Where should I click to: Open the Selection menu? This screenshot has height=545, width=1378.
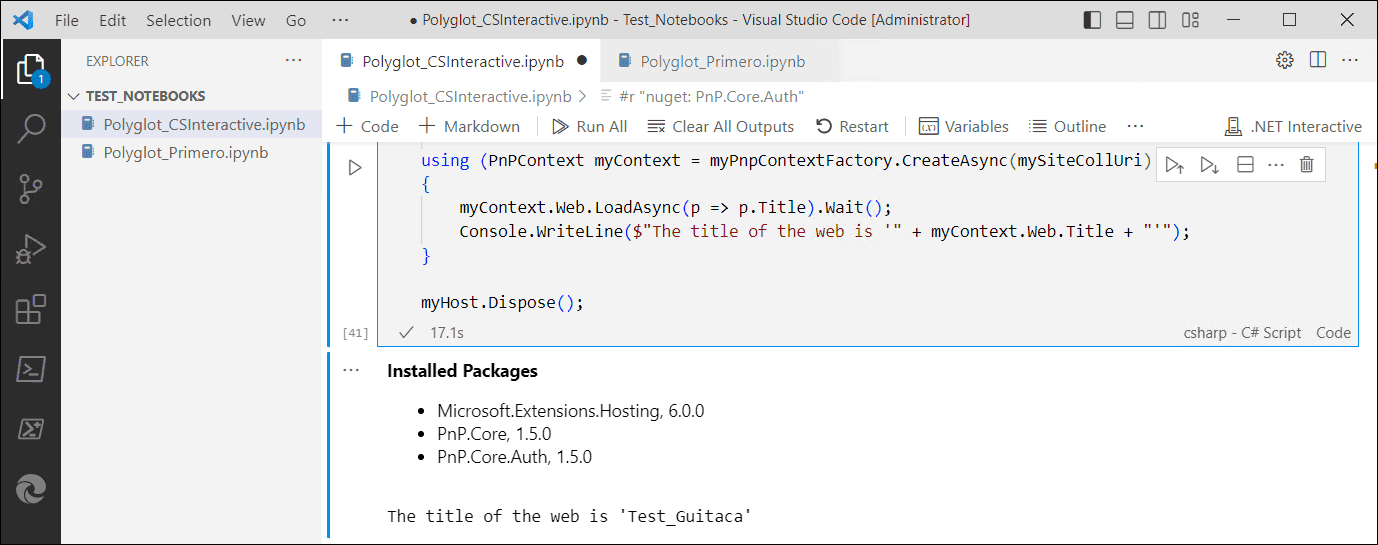point(178,20)
